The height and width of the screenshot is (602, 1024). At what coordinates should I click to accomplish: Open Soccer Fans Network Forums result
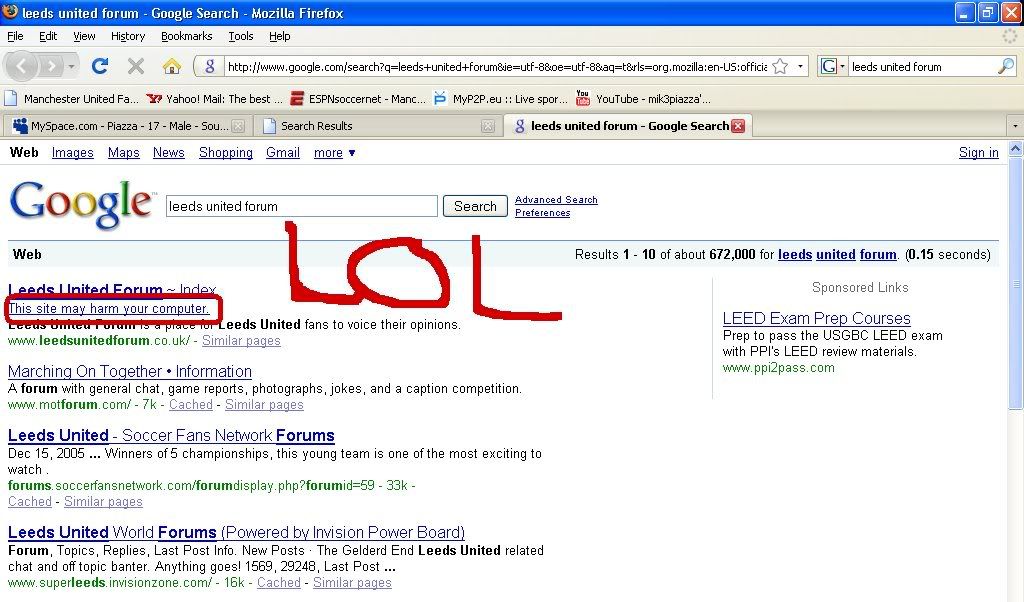click(171, 436)
